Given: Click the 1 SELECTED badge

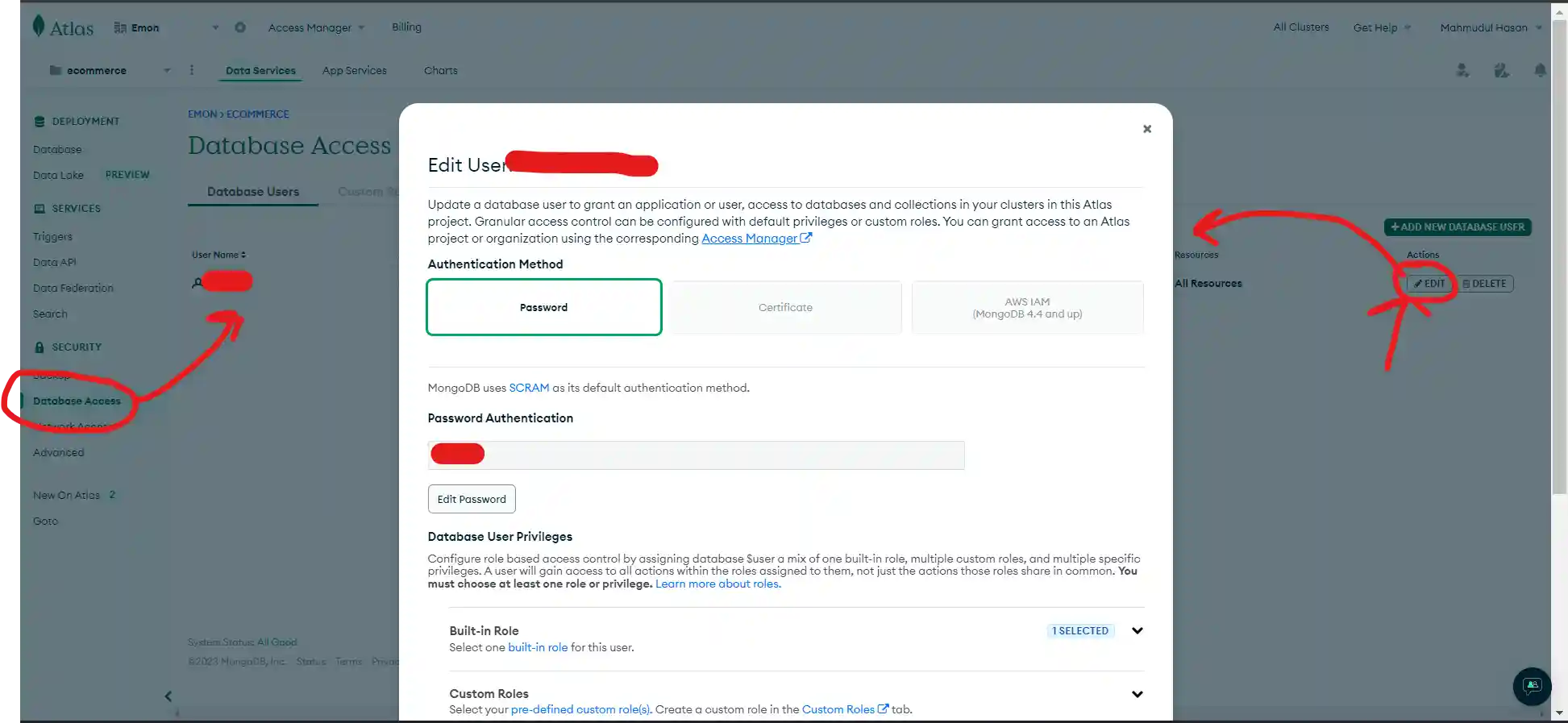Looking at the screenshot, I should [x=1080, y=631].
